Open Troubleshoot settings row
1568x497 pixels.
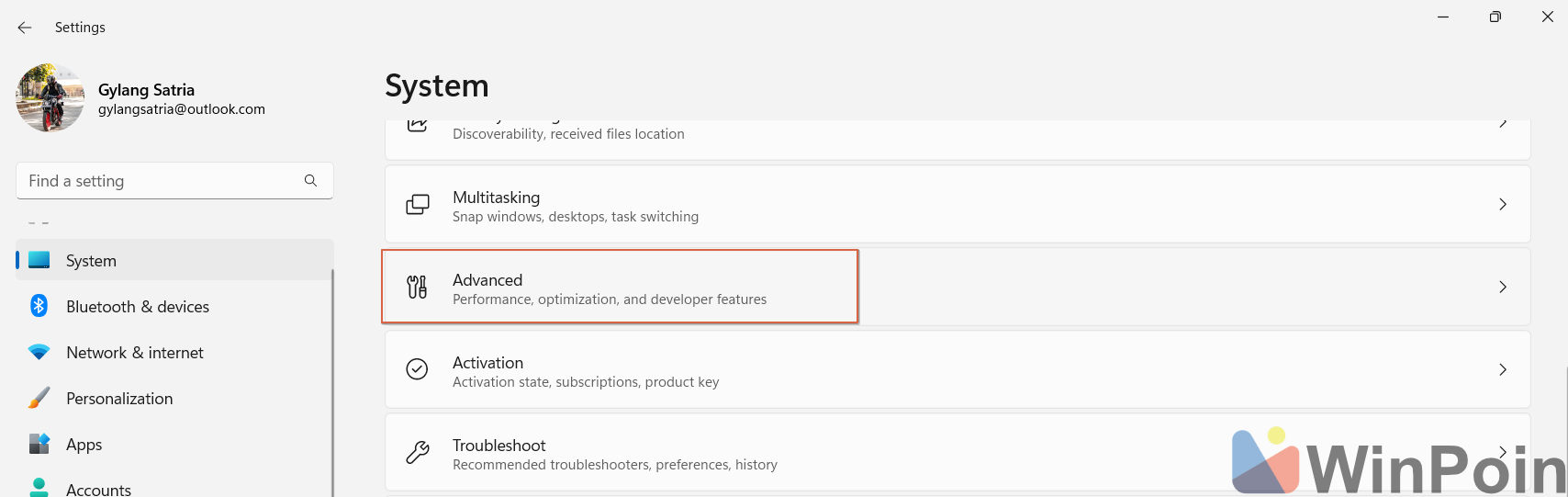pyautogui.click(x=958, y=452)
